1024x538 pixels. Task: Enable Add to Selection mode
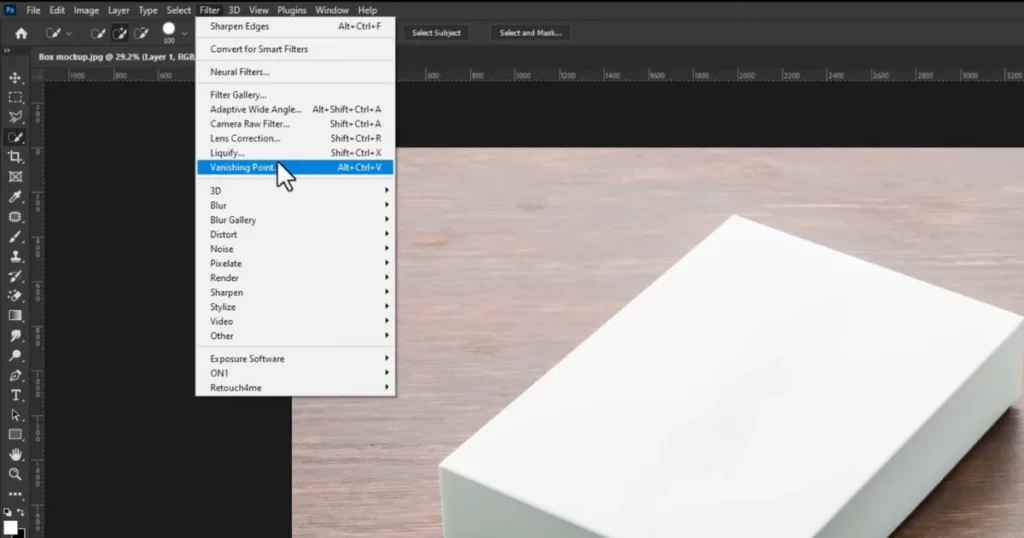[120, 33]
